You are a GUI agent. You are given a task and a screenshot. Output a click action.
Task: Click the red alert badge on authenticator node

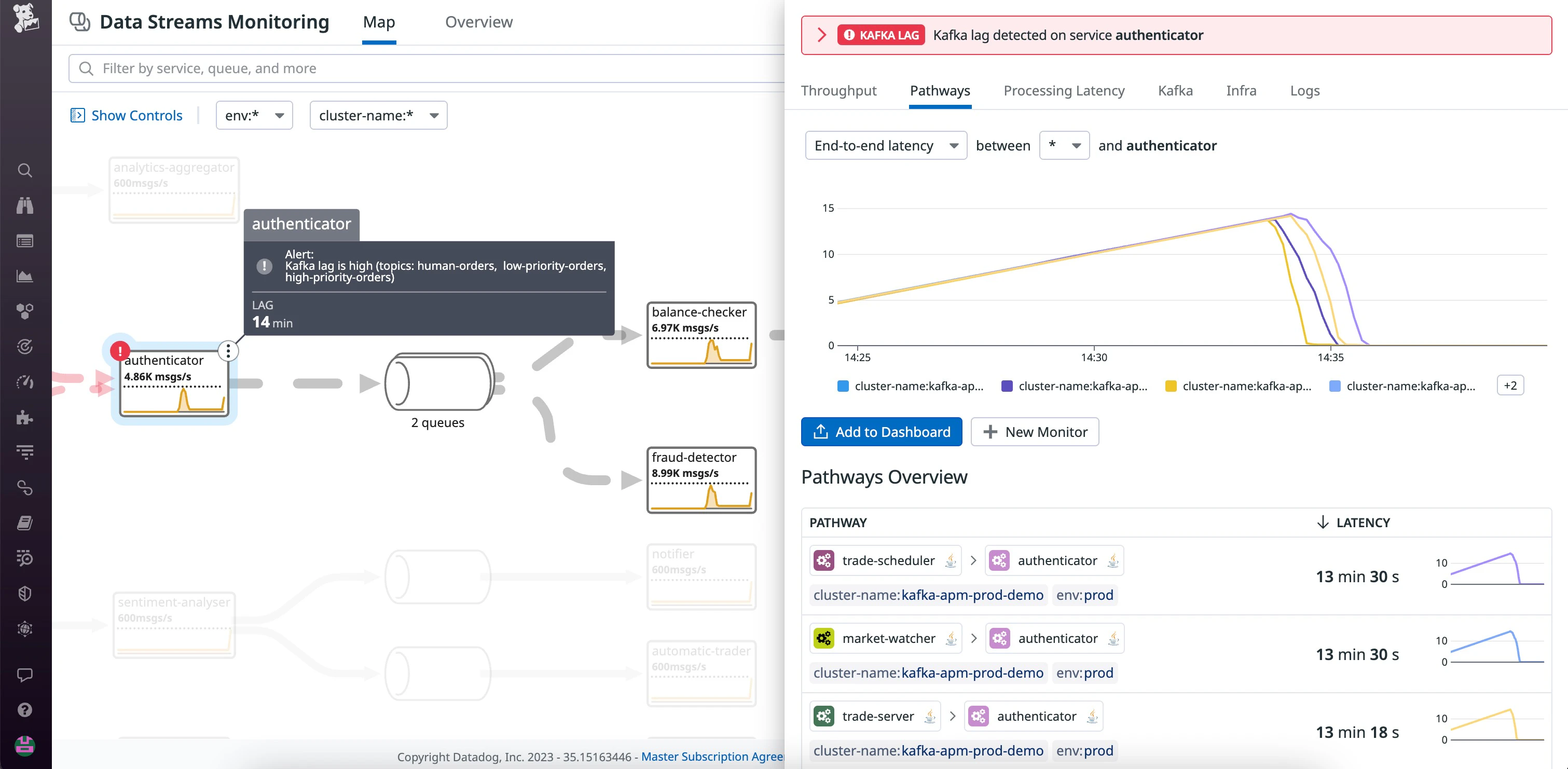(x=120, y=351)
